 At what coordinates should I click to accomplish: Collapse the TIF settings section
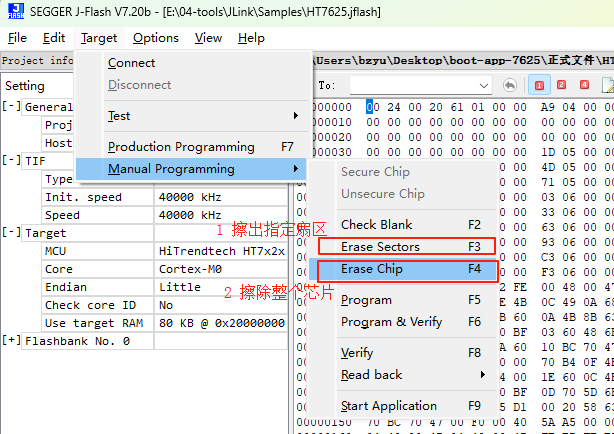(11, 160)
